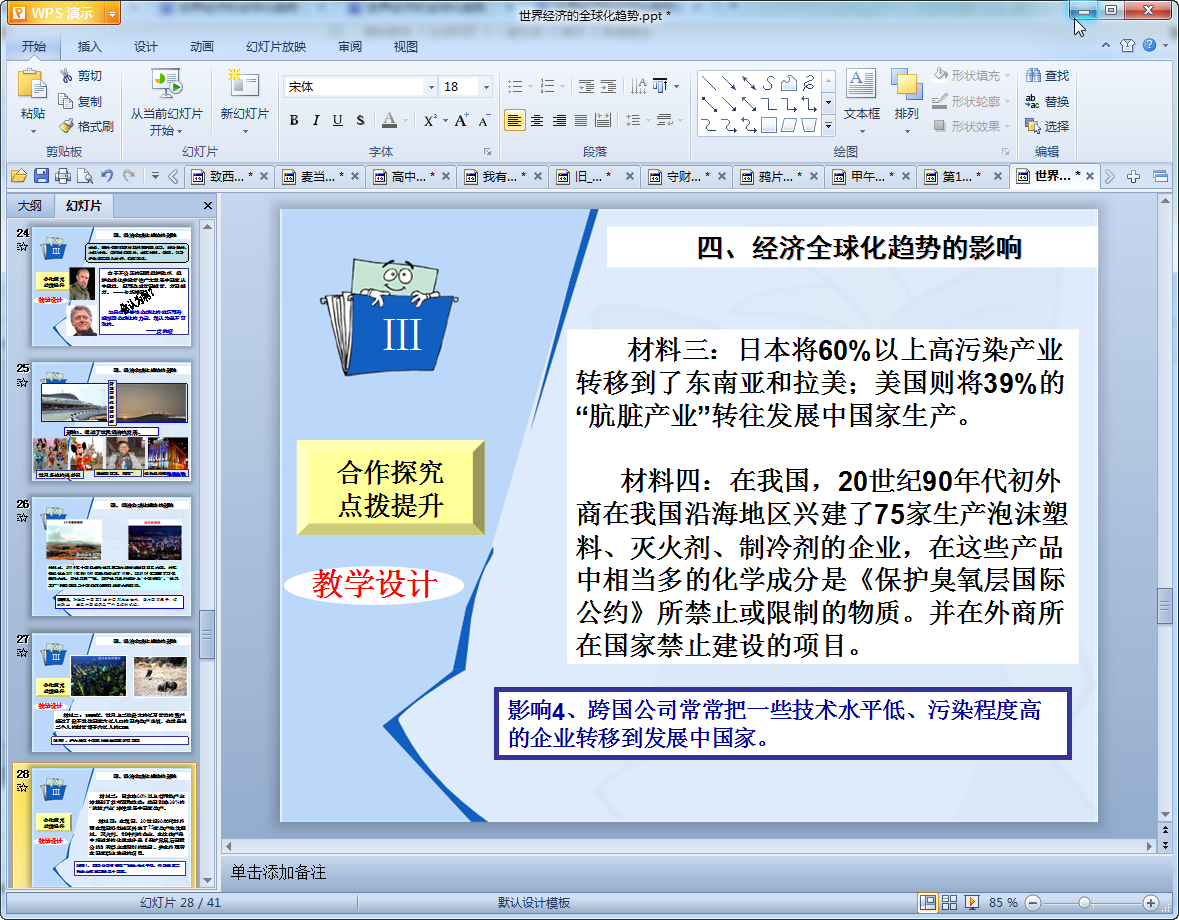This screenshot has height=920, width=1179.
Task: Click Slide Sorter view icon in status bar
Action: point(950,903)
